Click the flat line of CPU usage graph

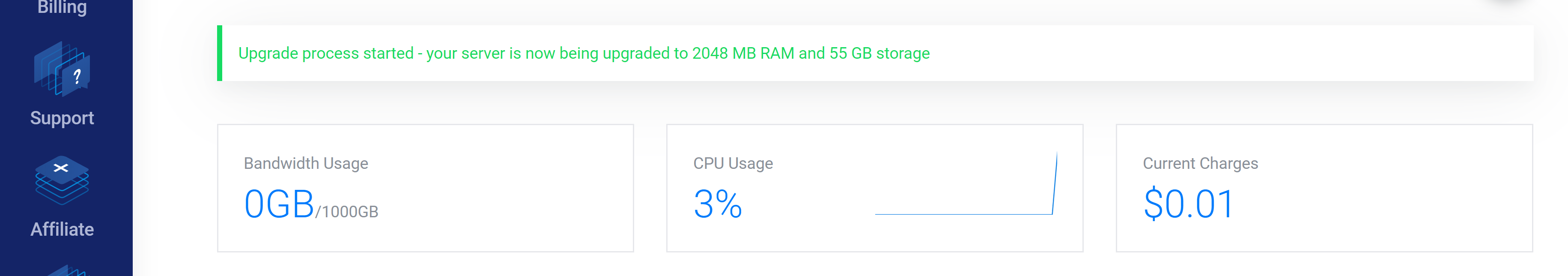coord(963,214)
